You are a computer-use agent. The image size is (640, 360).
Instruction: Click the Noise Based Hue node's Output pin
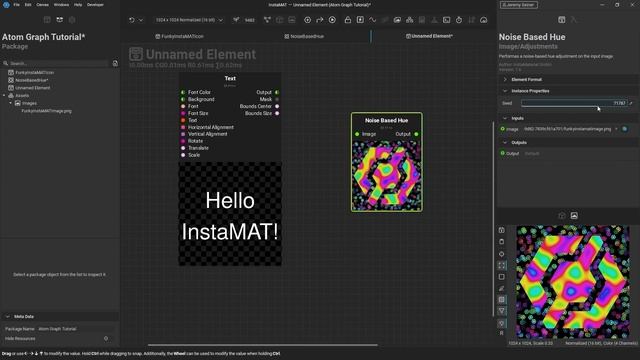point(416,134)
